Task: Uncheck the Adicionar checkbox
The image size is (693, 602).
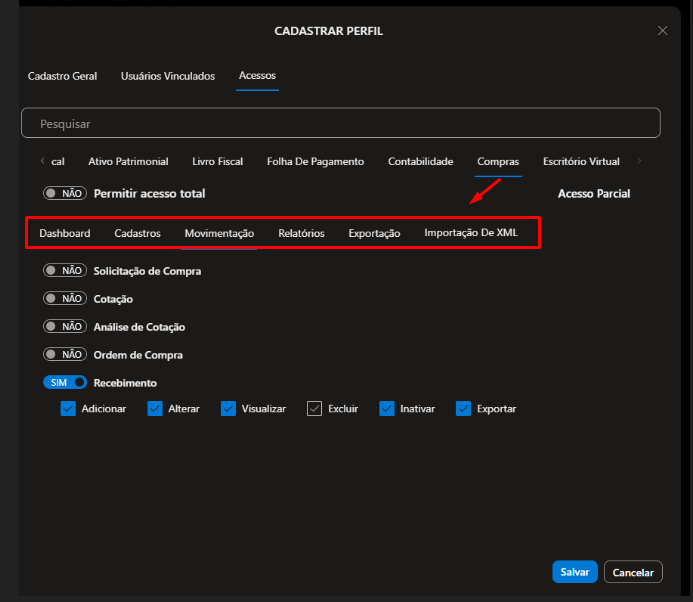Action: [x=68, y=408]
